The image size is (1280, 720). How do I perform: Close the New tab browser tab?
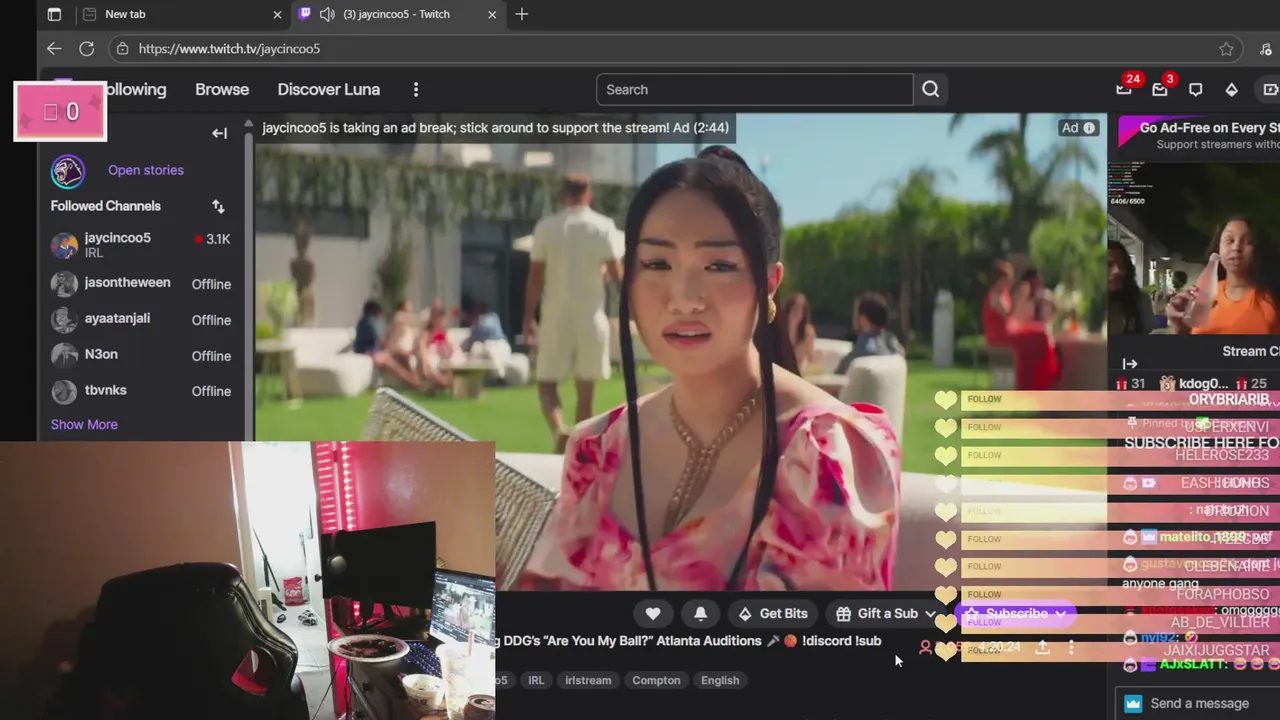(277, 14)
